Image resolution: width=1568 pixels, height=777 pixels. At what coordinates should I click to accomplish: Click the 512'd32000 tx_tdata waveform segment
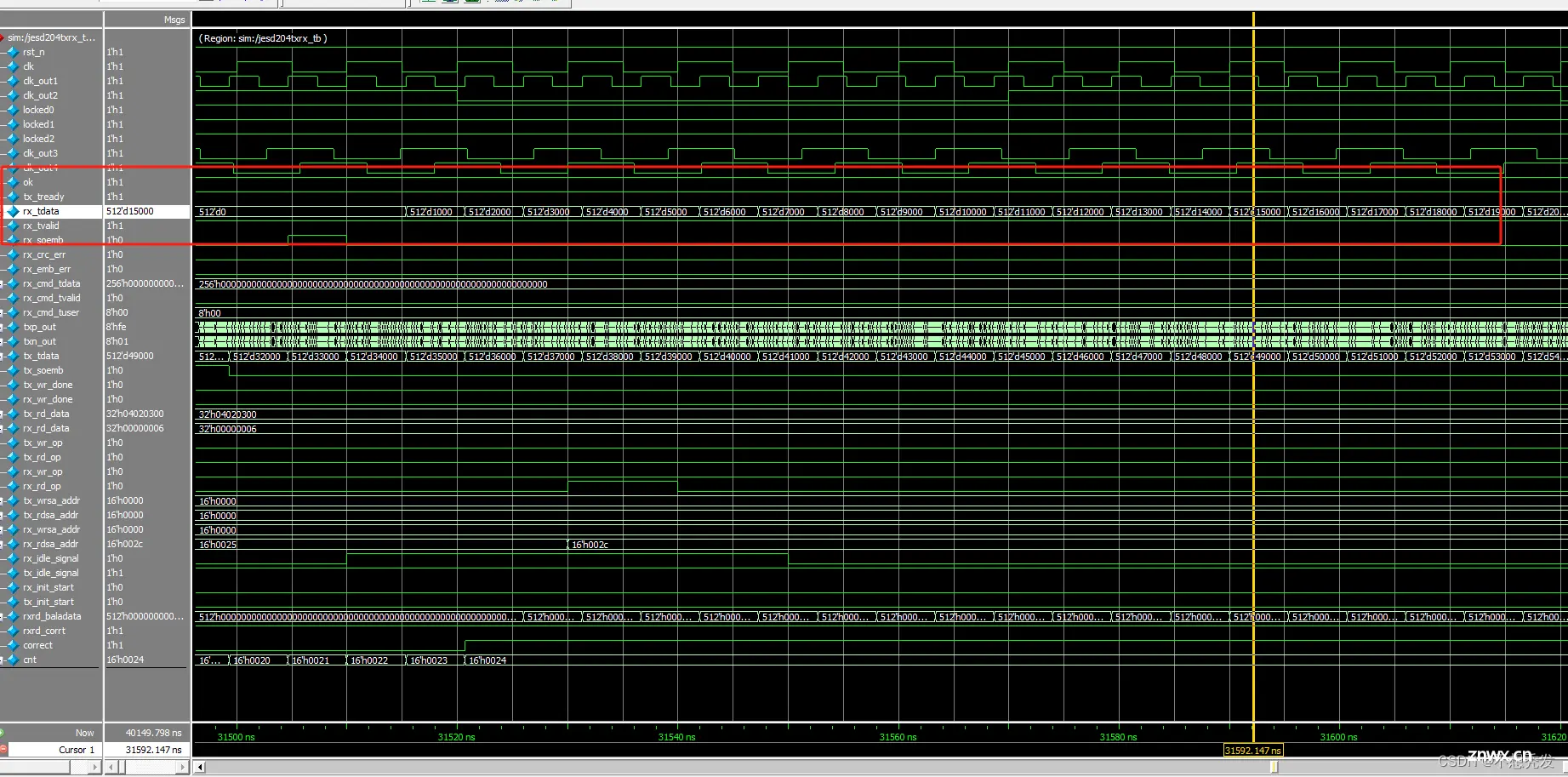257,357
